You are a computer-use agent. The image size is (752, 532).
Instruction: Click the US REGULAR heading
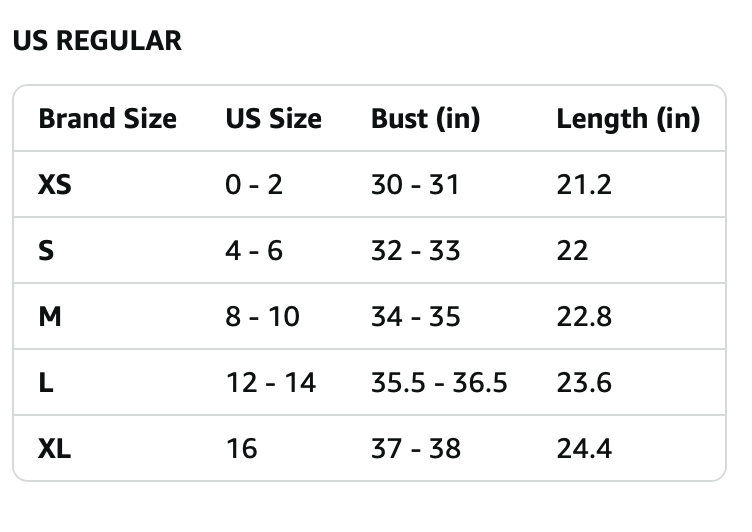(96, 41)
